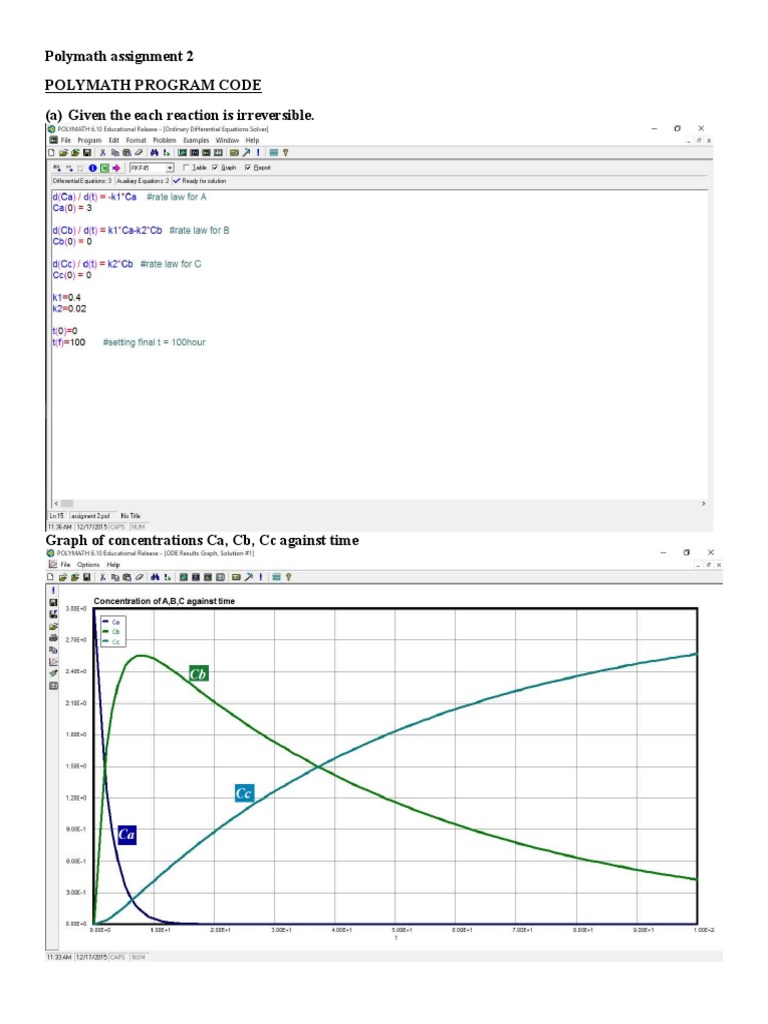Click the Cc legend entry on graph

point(111,642)
